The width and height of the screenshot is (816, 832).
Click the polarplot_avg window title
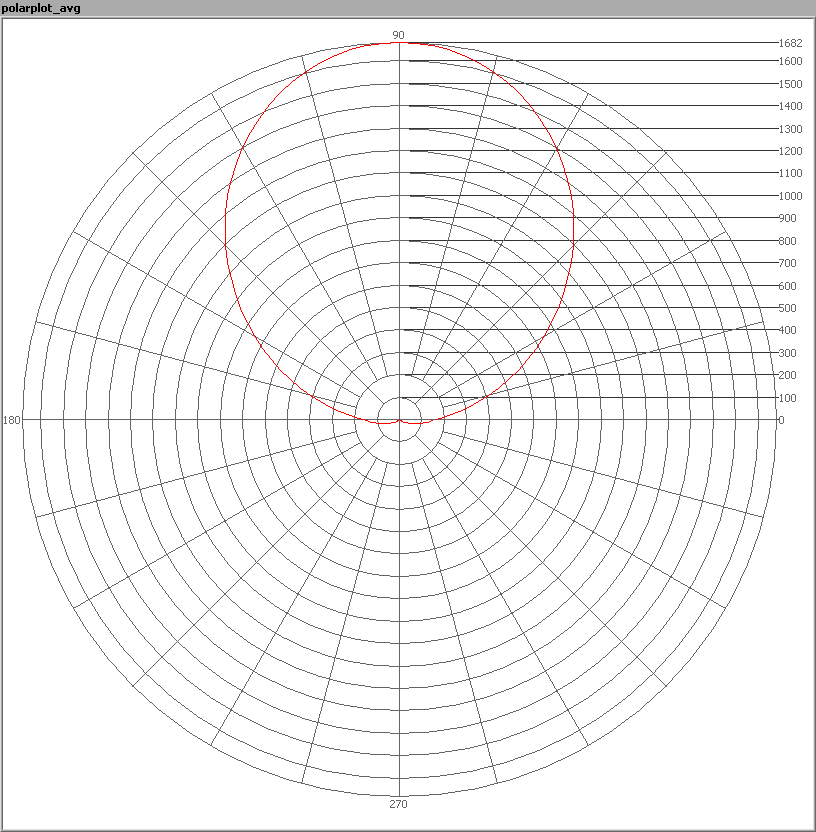(x=42, y=8)
